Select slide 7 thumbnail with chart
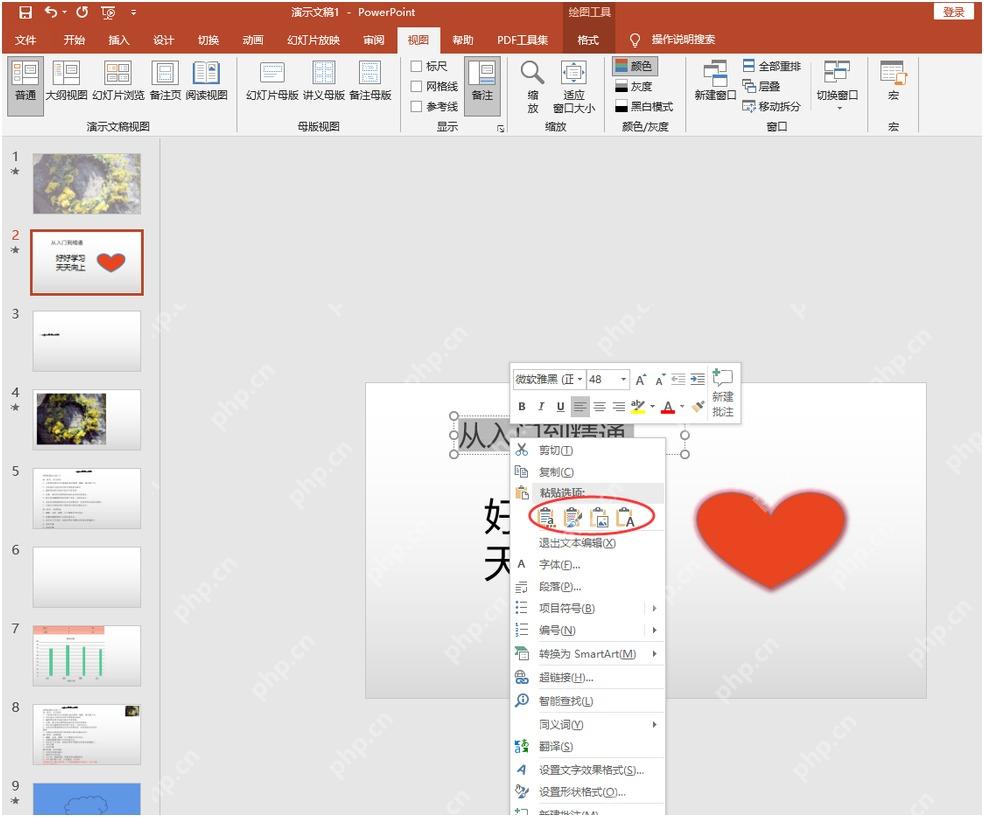The image size is (984, 817). click(87, 655)
